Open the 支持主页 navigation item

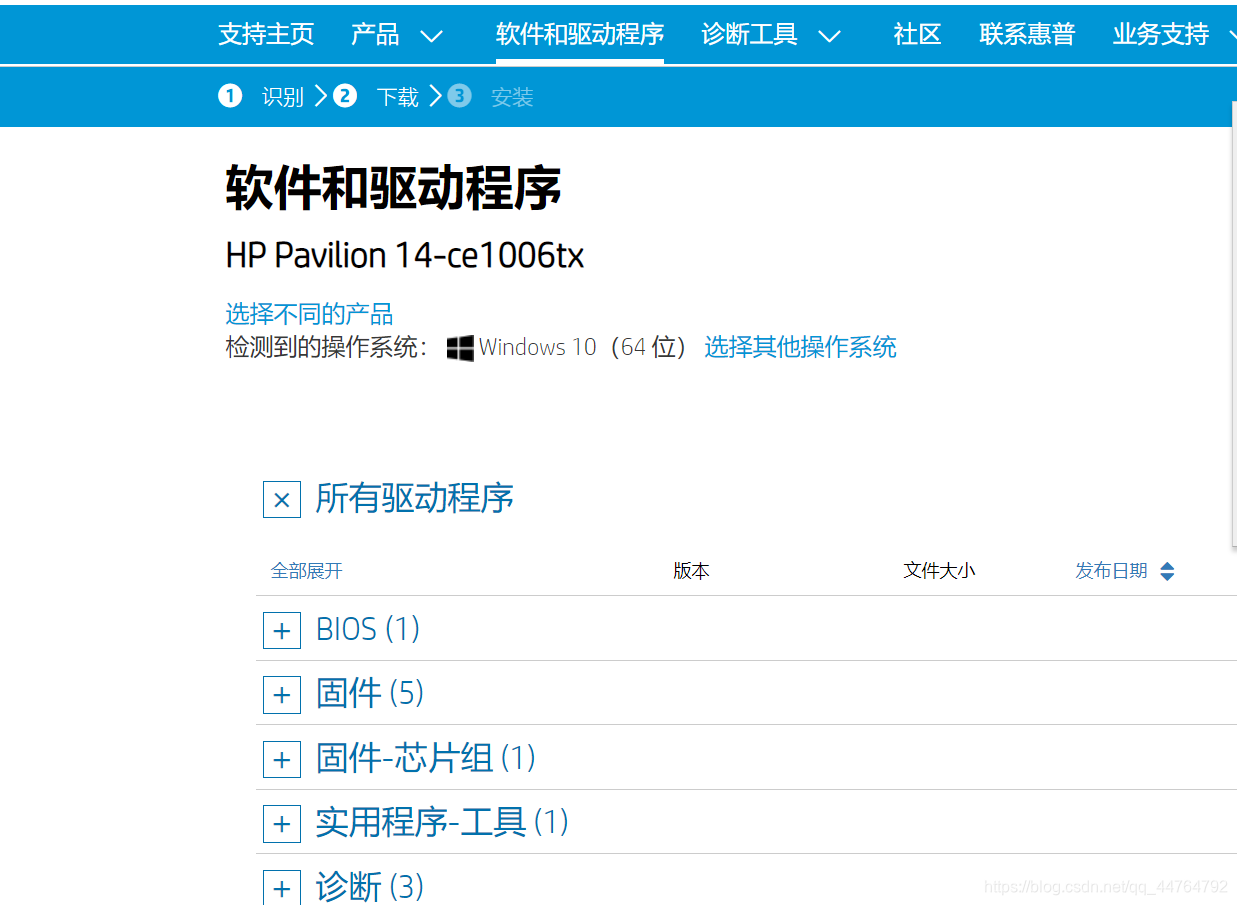coord(266,35)
